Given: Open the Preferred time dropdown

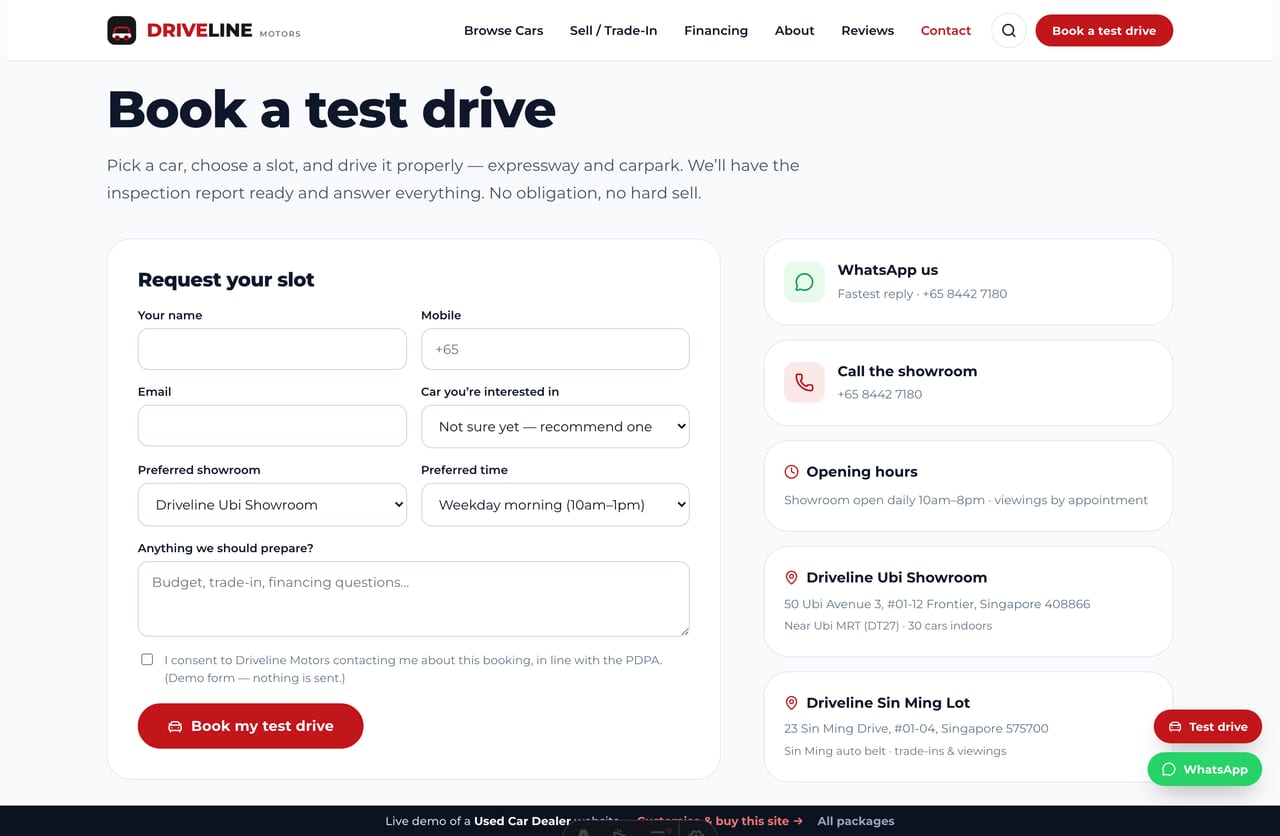Looking at the screenshot, I should point(555,505).
